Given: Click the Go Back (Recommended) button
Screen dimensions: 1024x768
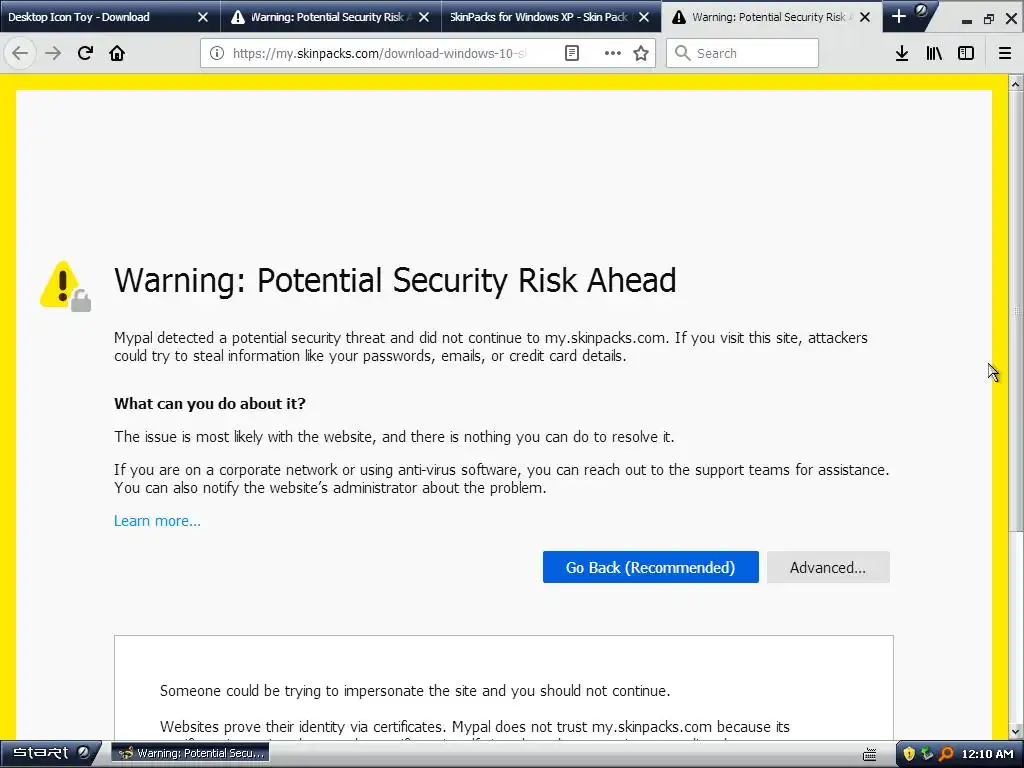Looking at the screenshot, I should 650,567.
